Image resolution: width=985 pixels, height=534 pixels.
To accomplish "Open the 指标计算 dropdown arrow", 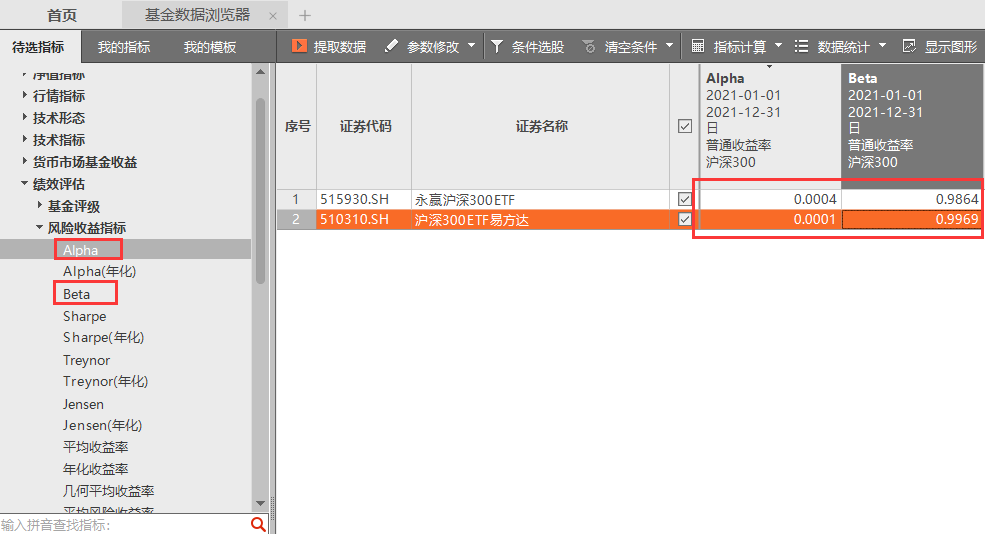I will pos(778,45).
